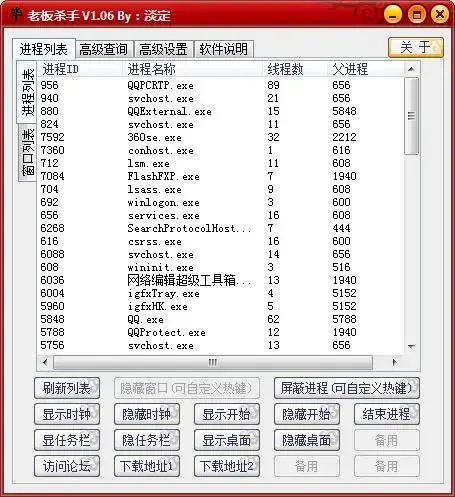Click the 隐藏时钟 button
The height and width of the screenshot is (497, 455).
(147, 414)
